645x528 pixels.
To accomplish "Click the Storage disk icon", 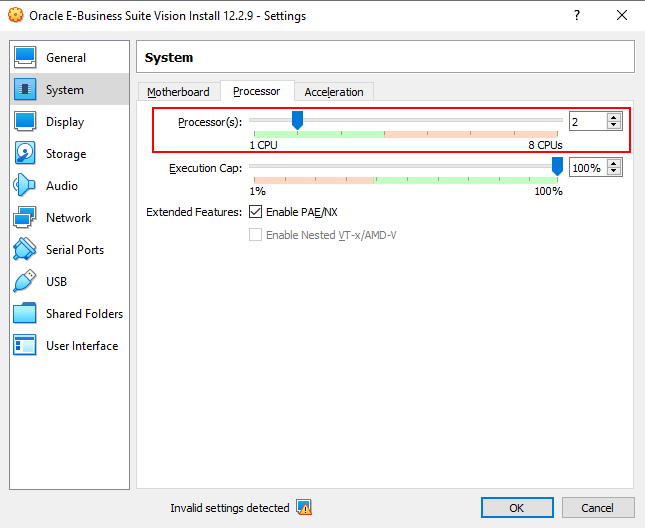I will click(25, 154).
